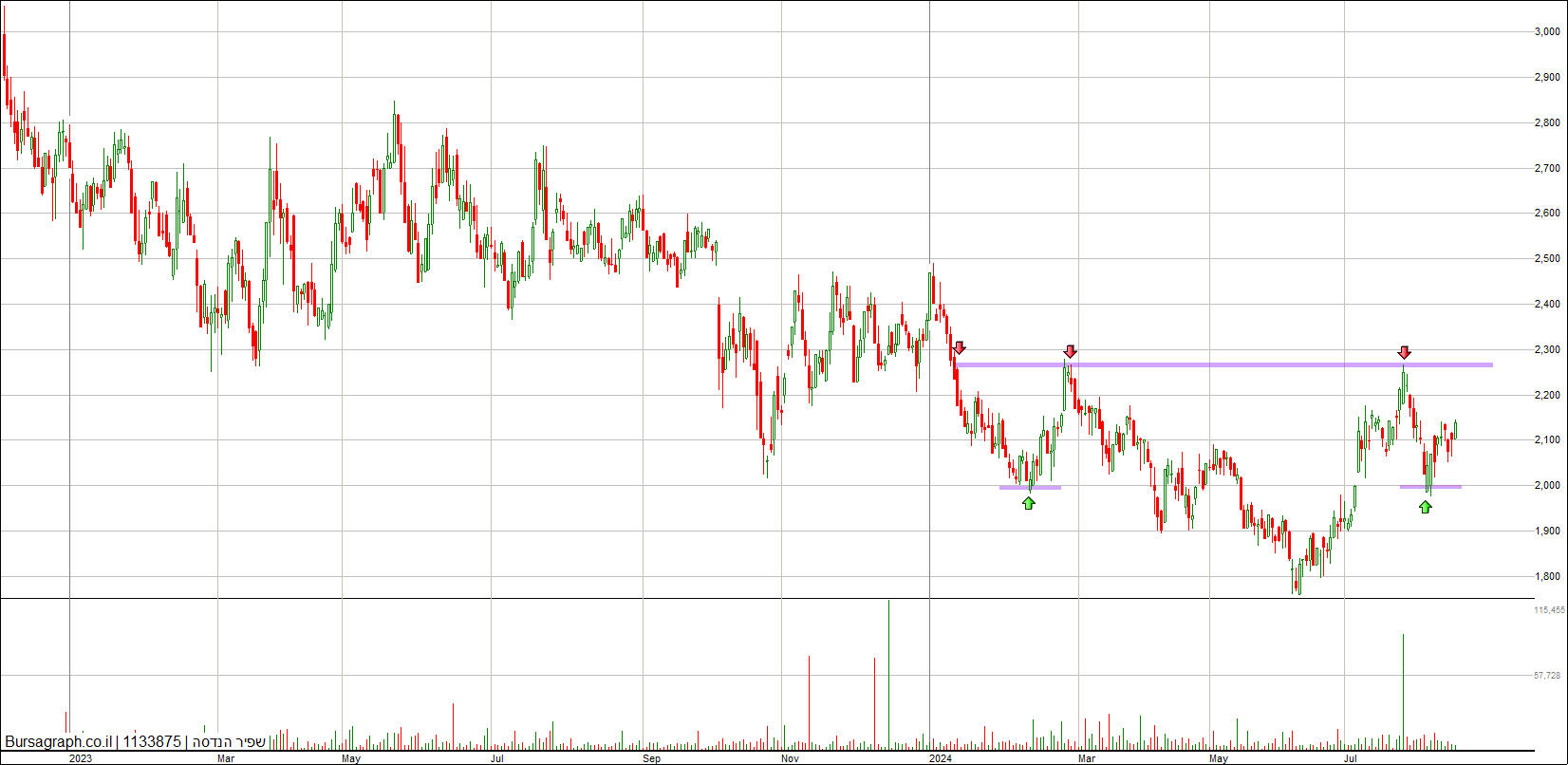The height and width of the screenshot is (765, 1568).
Task: Click the 2,300 price axis label
Action: [x=1547, y=349]
